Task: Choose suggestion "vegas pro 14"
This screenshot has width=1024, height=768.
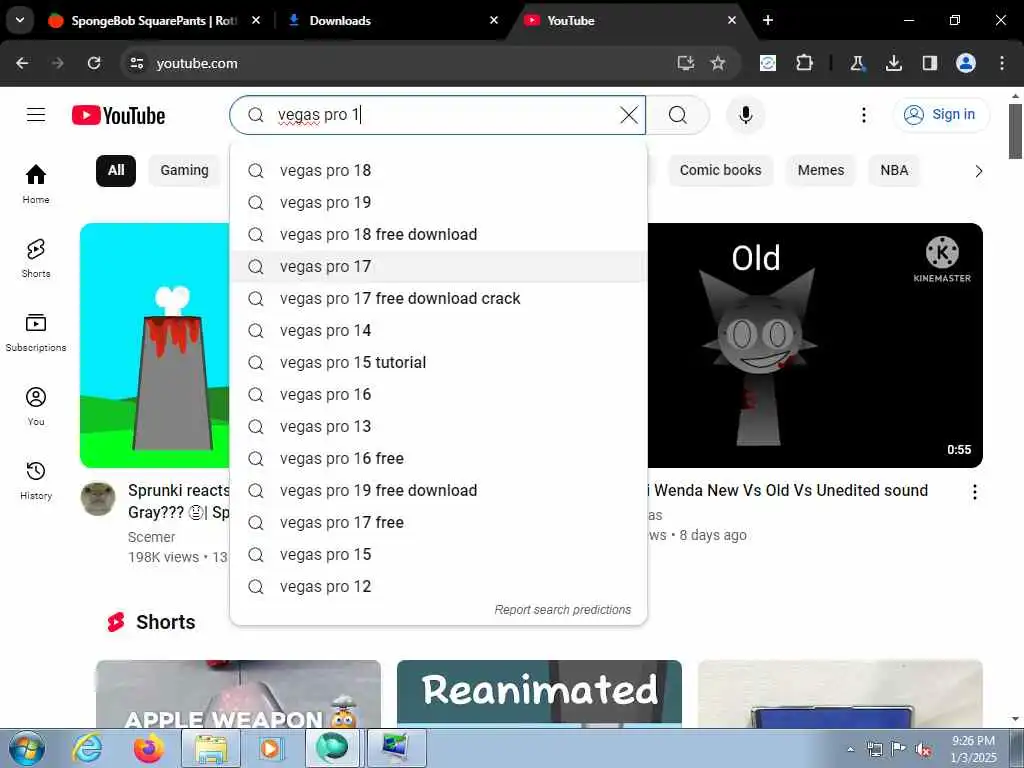Action: coord(438,330)
